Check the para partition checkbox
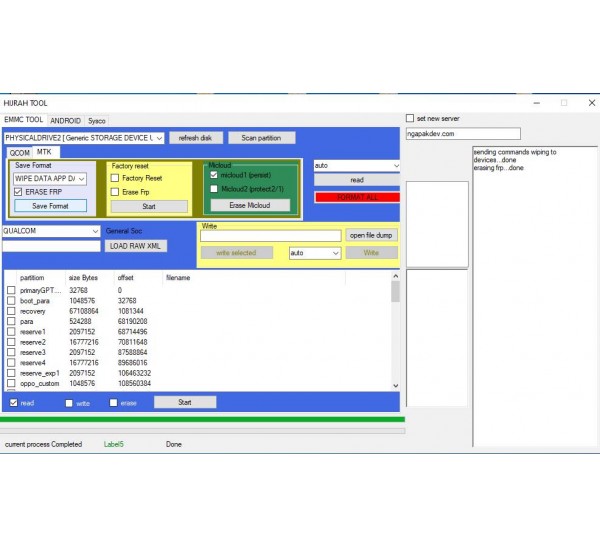This screenshot has width=600, height=548. 11,321
